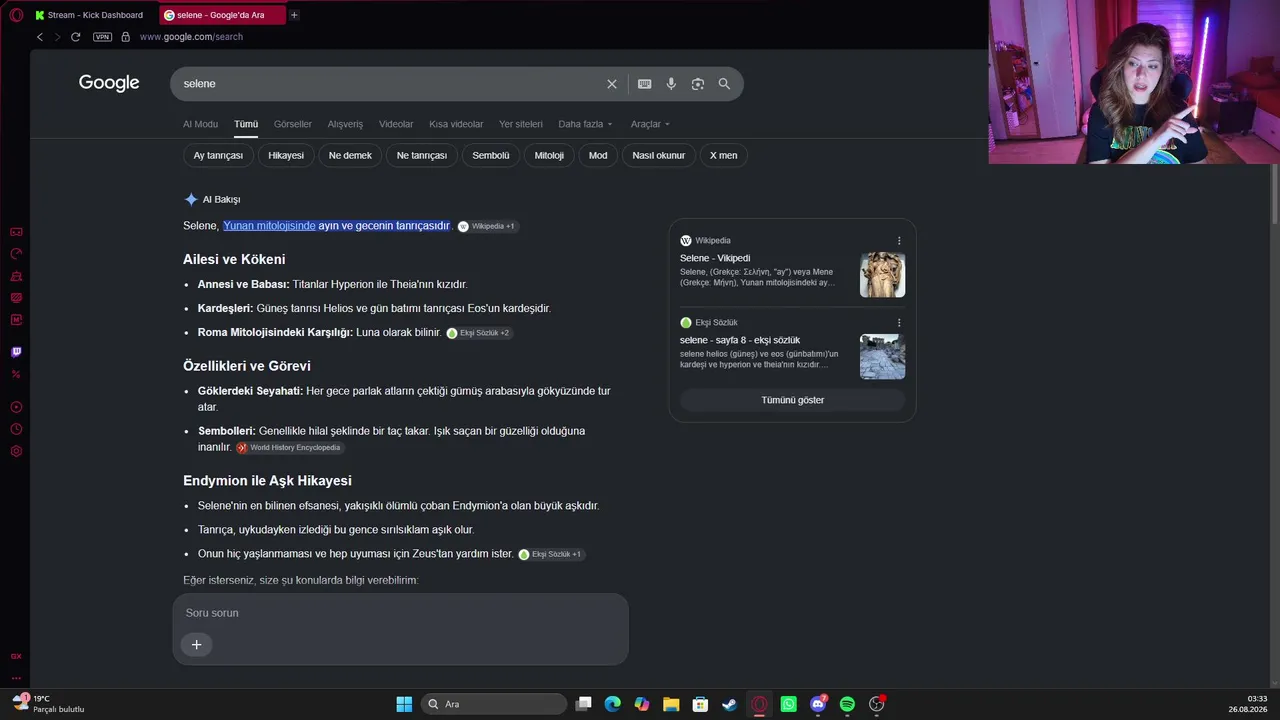Select the Ne tanrıçası suggestion chip
The height and width of the screenshot is (720, 1280).
(422, 155)
